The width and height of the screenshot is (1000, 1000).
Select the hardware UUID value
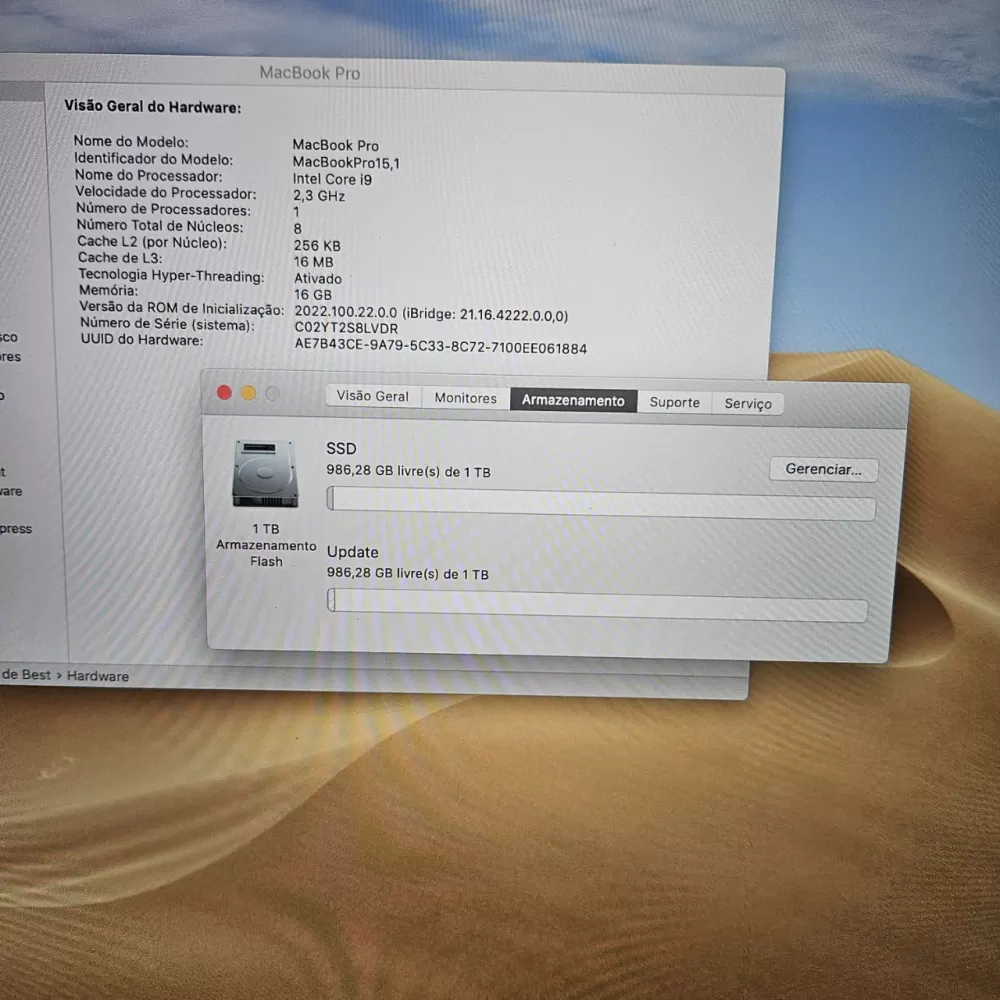point(440,347)
